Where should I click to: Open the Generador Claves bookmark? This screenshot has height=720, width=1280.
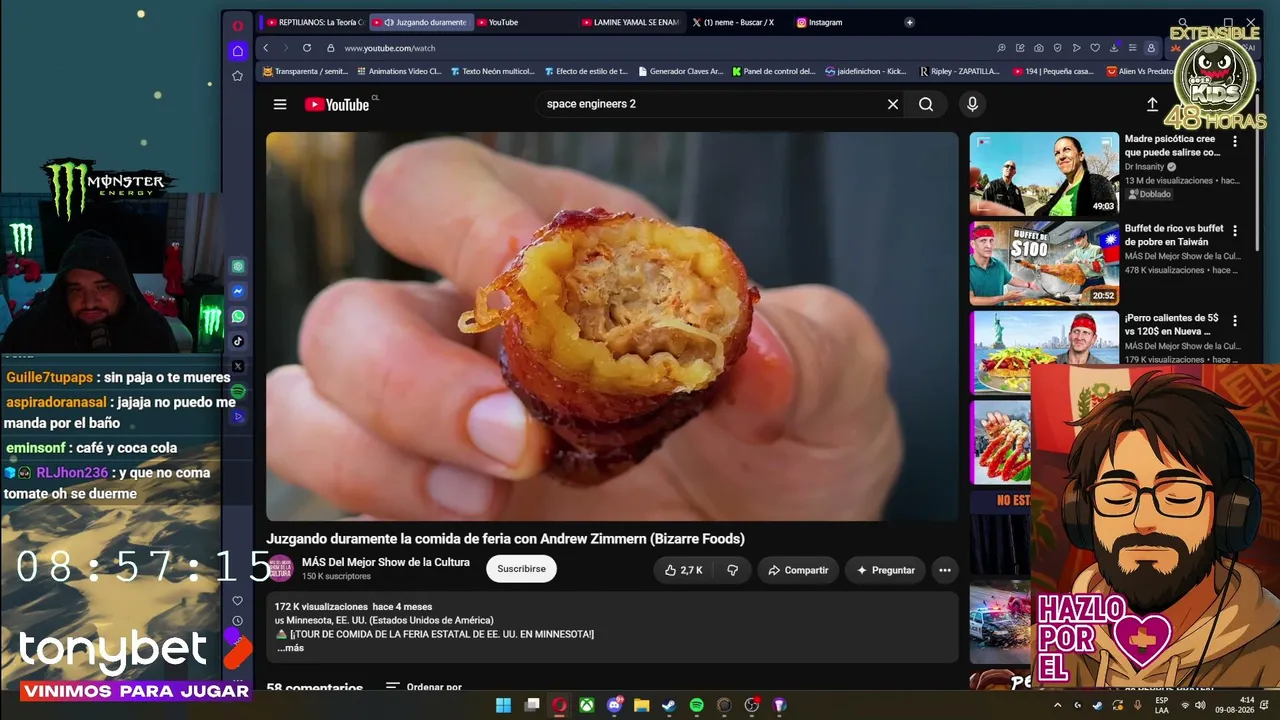(x=680, y=72)
